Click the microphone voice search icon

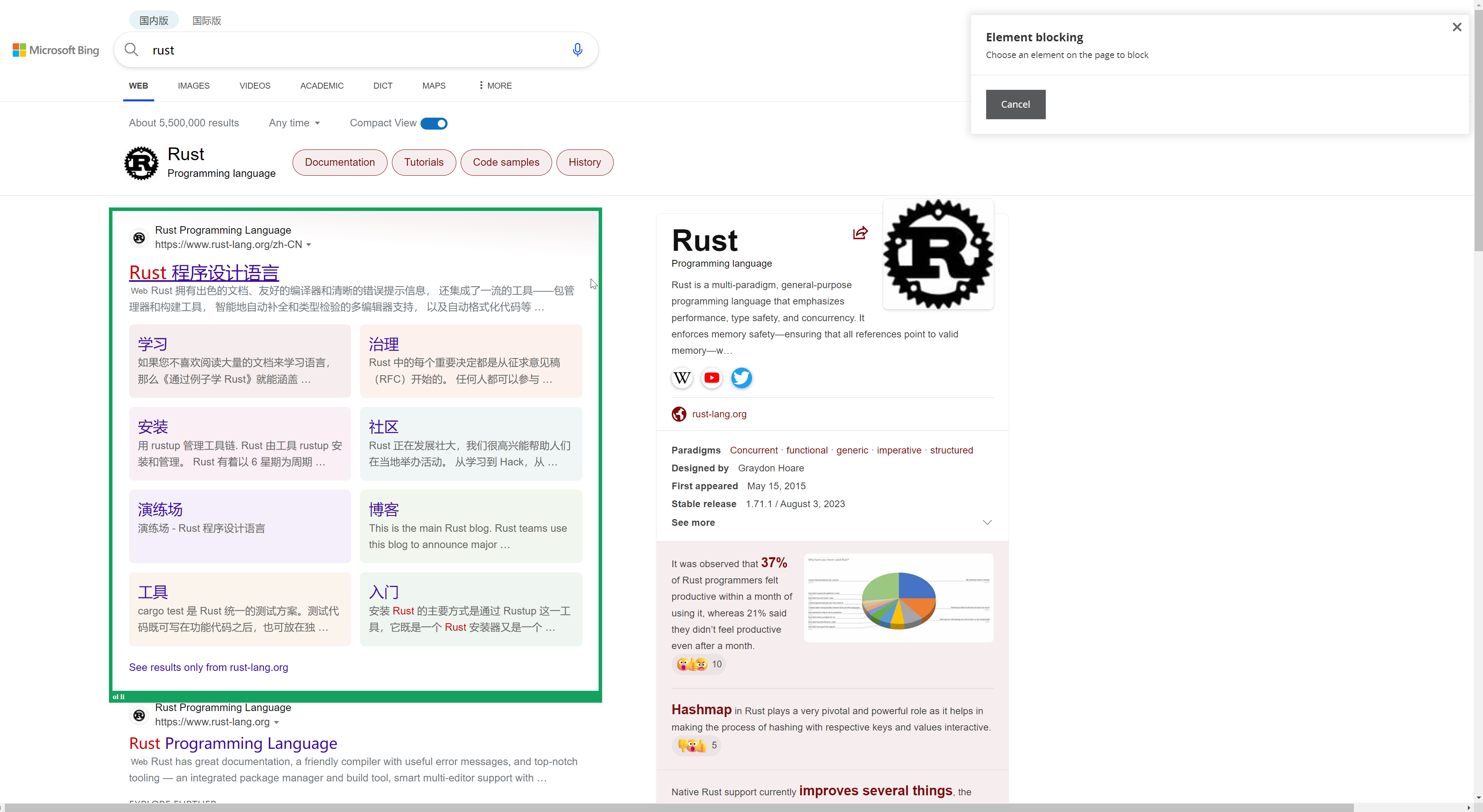pyautogui.click(x=577, y=50)
